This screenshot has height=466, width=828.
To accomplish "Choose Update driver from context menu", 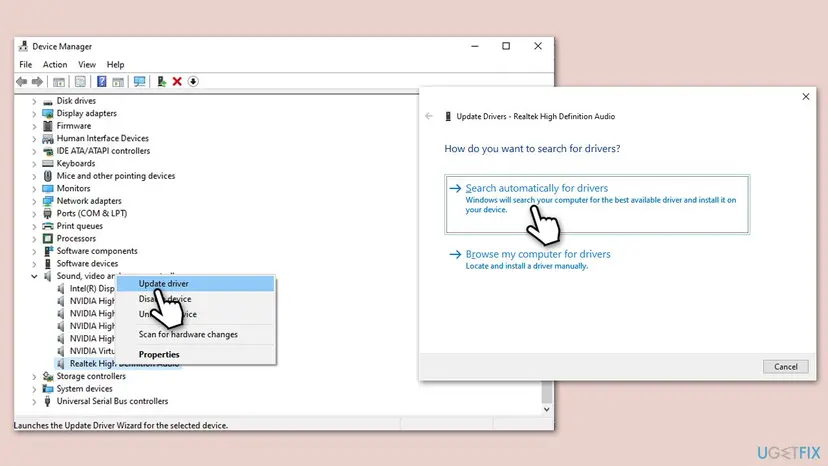I will coord(195,284).
